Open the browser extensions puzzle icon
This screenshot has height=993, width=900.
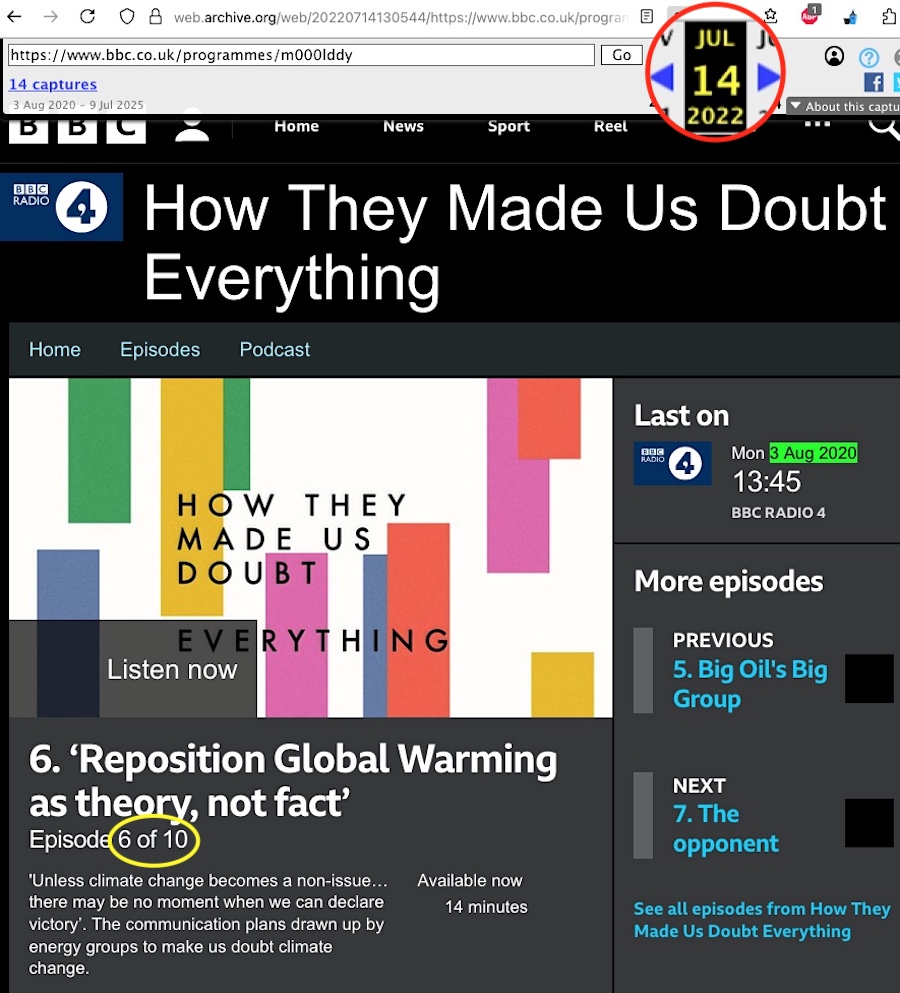coord(890,16)
